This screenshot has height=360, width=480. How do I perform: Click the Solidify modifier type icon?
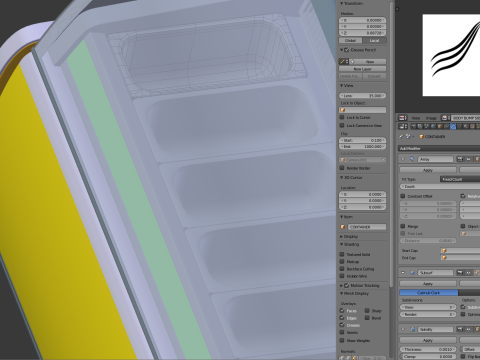point(412,329)
